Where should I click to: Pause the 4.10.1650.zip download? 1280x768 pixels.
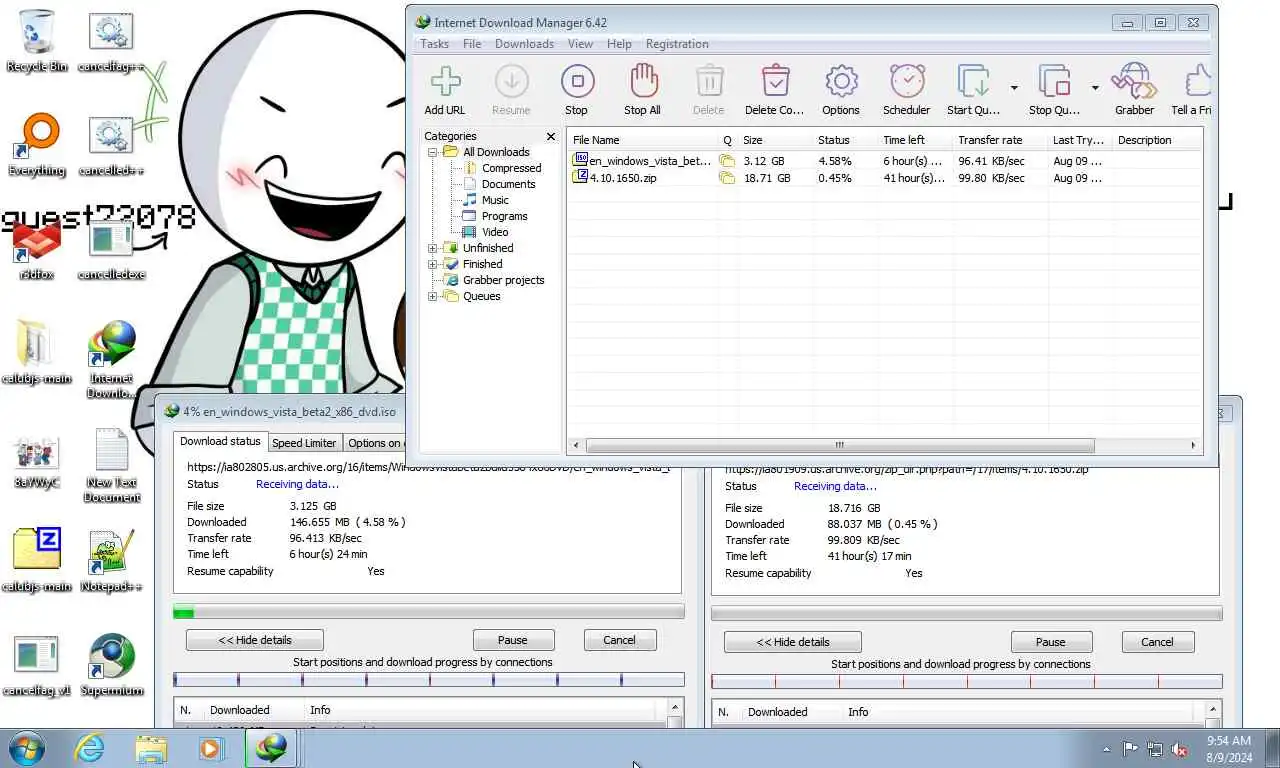coord(1051,642)
